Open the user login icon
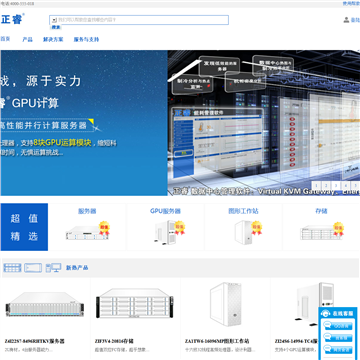The height and width of the screenshot is (360, 360). 346,20
